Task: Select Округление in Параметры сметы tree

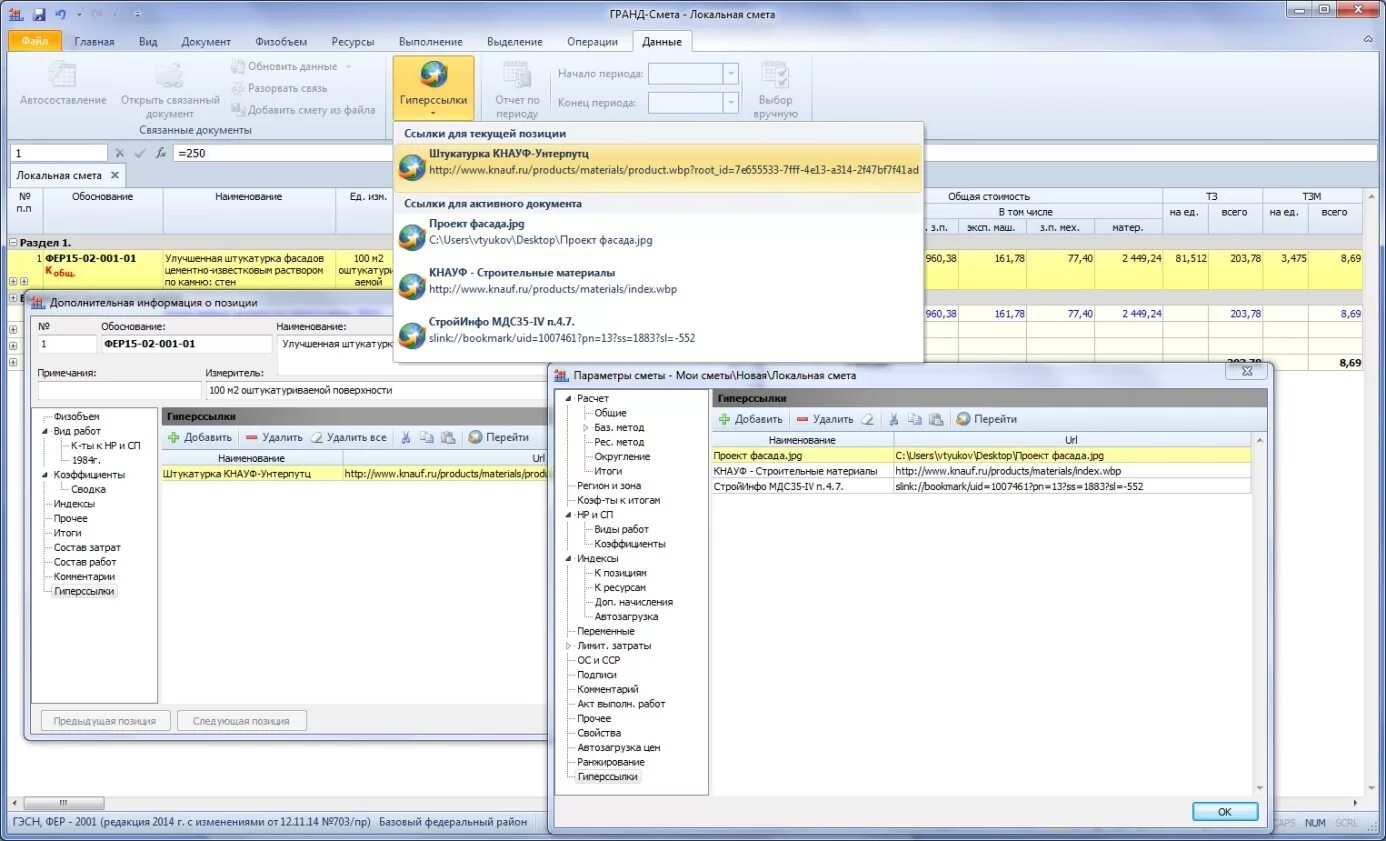Action: coord(622,457)
